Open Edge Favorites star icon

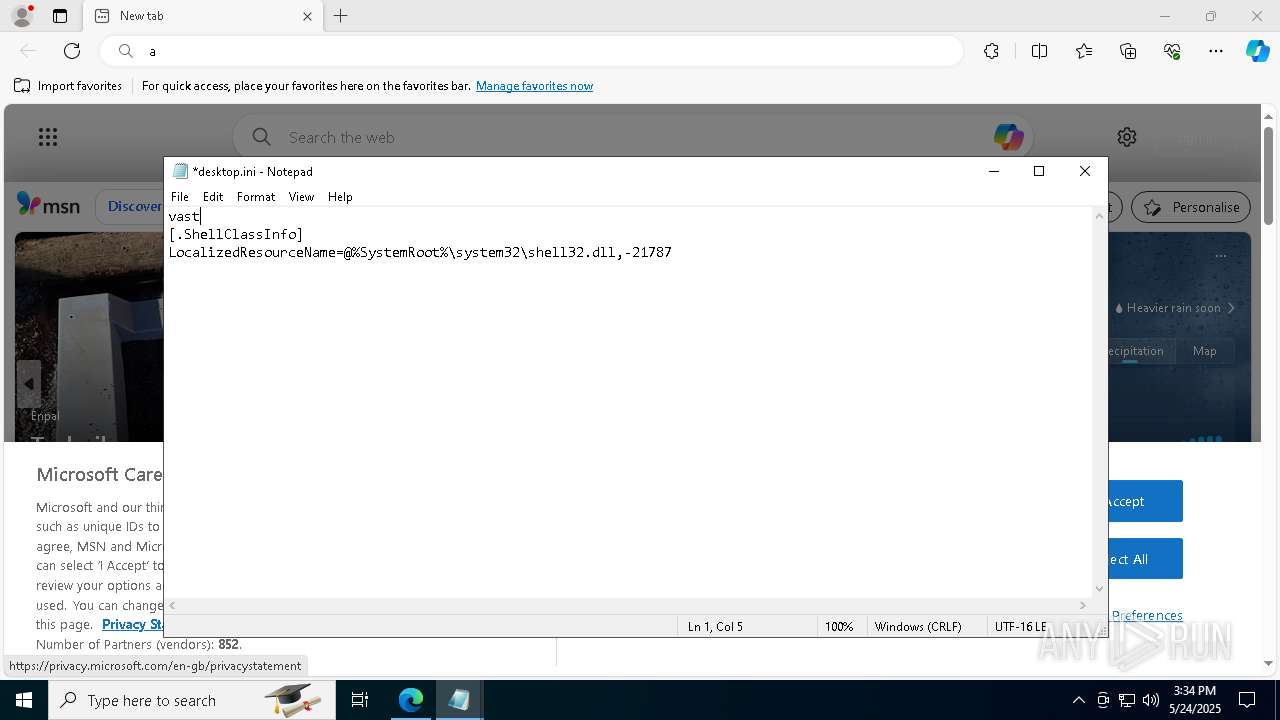[x=1084, y=51]
